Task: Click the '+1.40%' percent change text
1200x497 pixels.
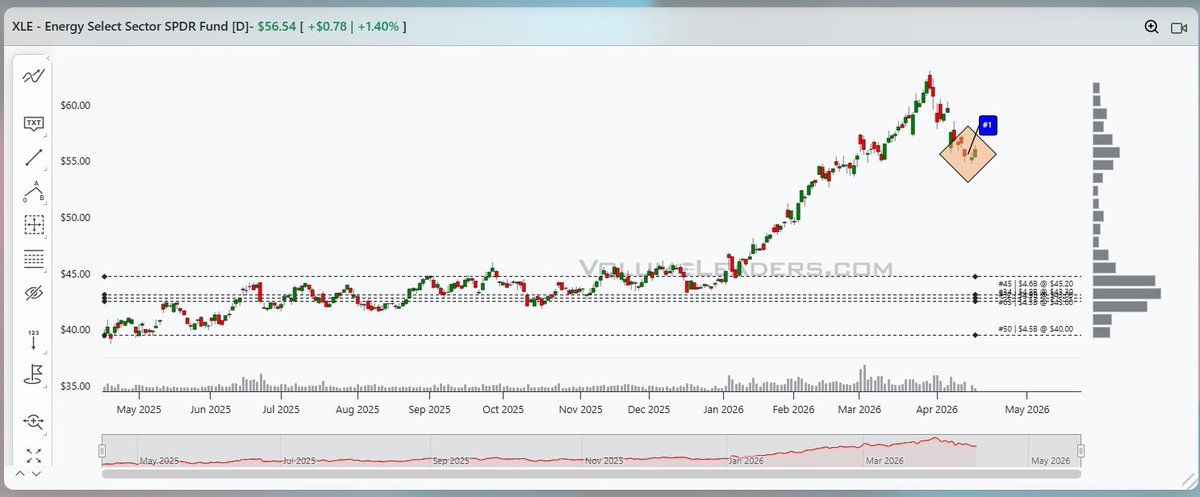Action: tap(379, 26)
